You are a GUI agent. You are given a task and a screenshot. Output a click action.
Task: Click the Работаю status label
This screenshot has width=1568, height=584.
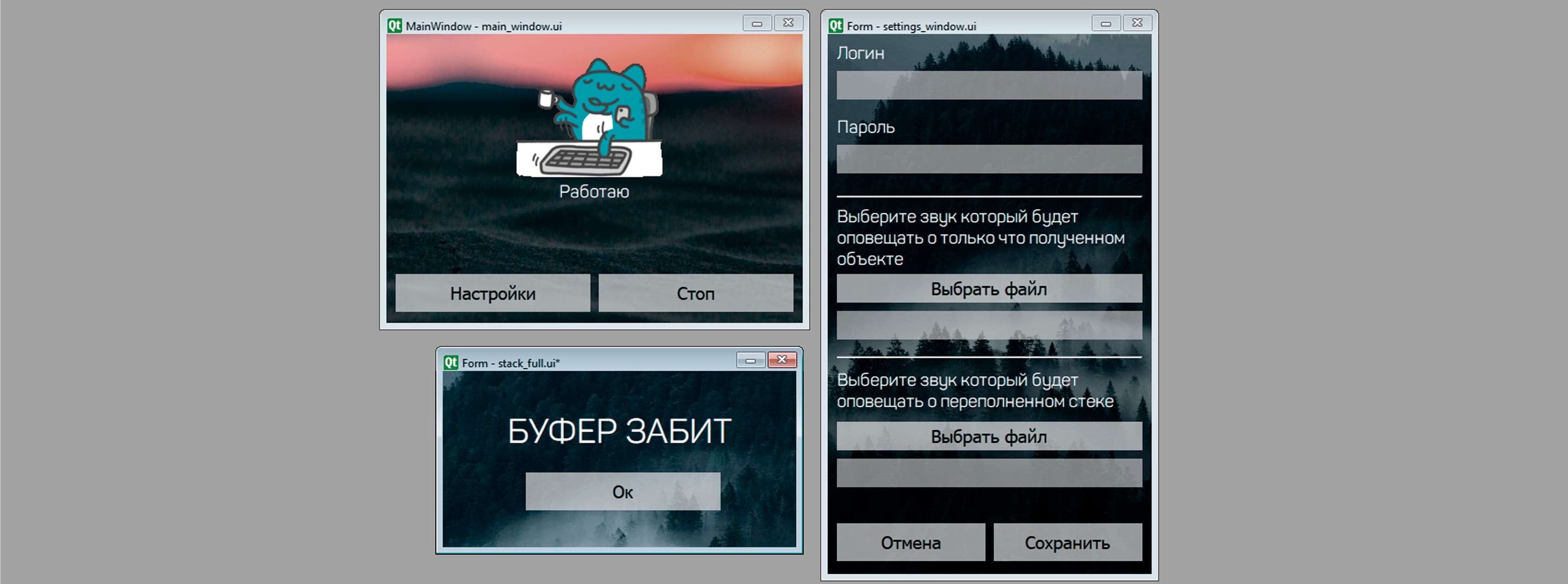(x=594, y=191)
